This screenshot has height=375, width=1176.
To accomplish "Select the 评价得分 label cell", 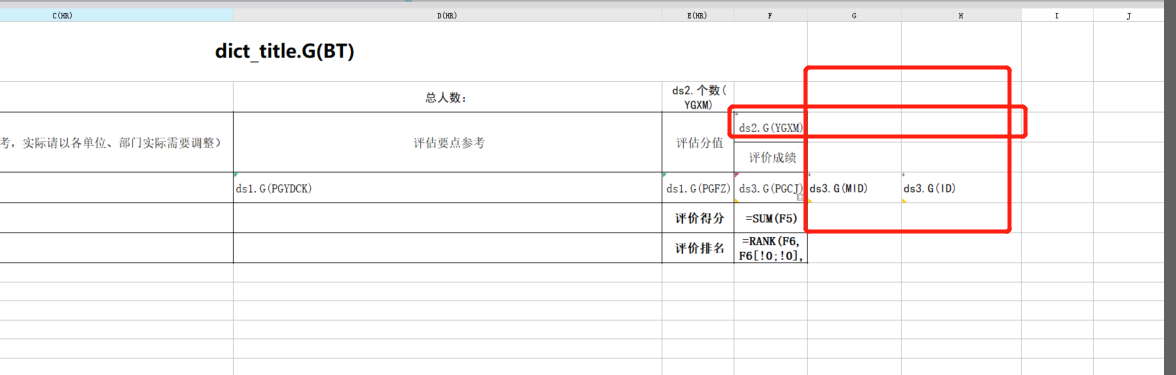I will tap(698, 218).
